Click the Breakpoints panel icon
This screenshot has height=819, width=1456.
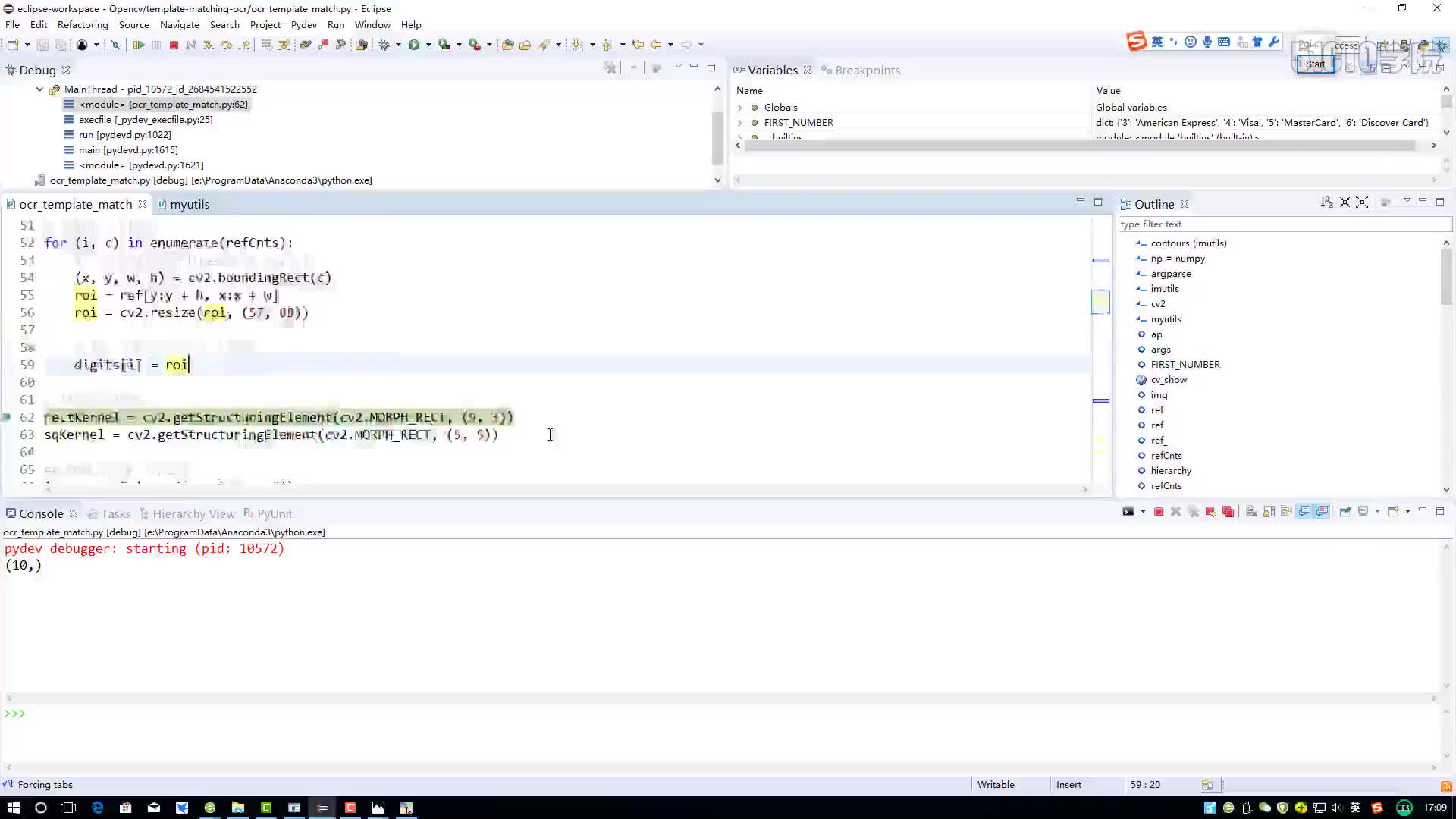tap(827, 70)
